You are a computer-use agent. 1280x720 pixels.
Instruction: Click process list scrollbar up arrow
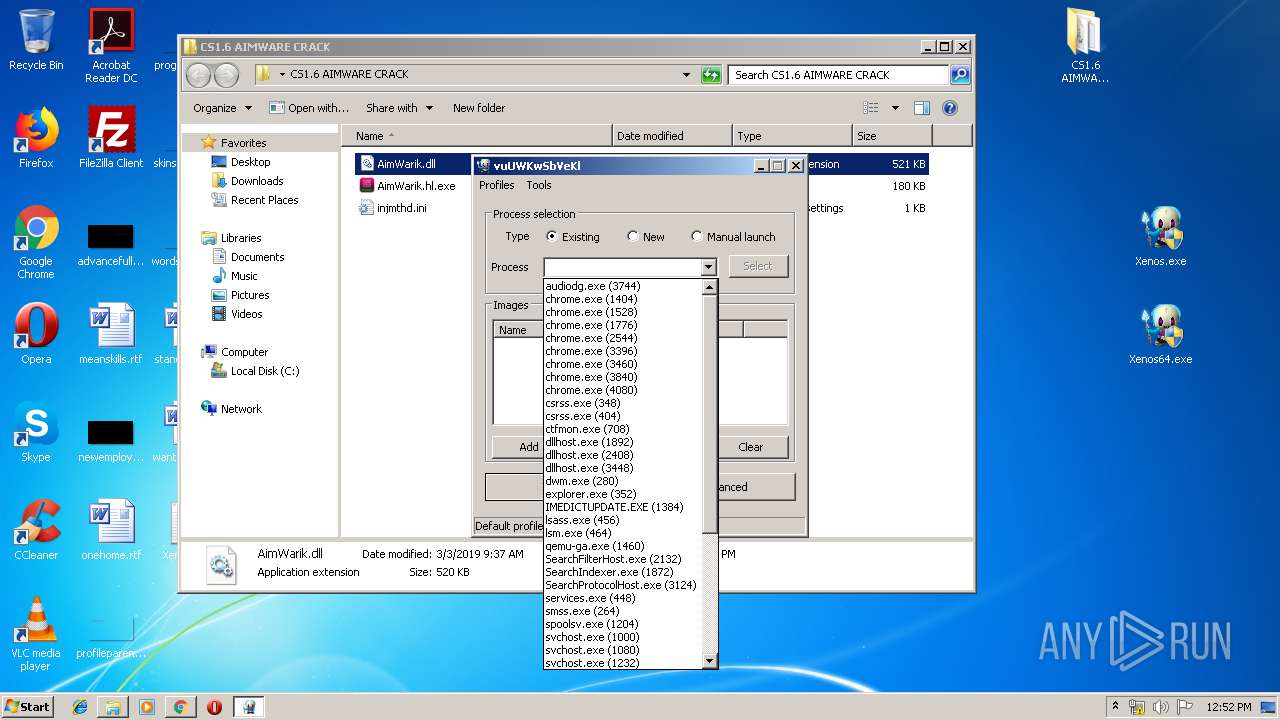coord(710,287)
